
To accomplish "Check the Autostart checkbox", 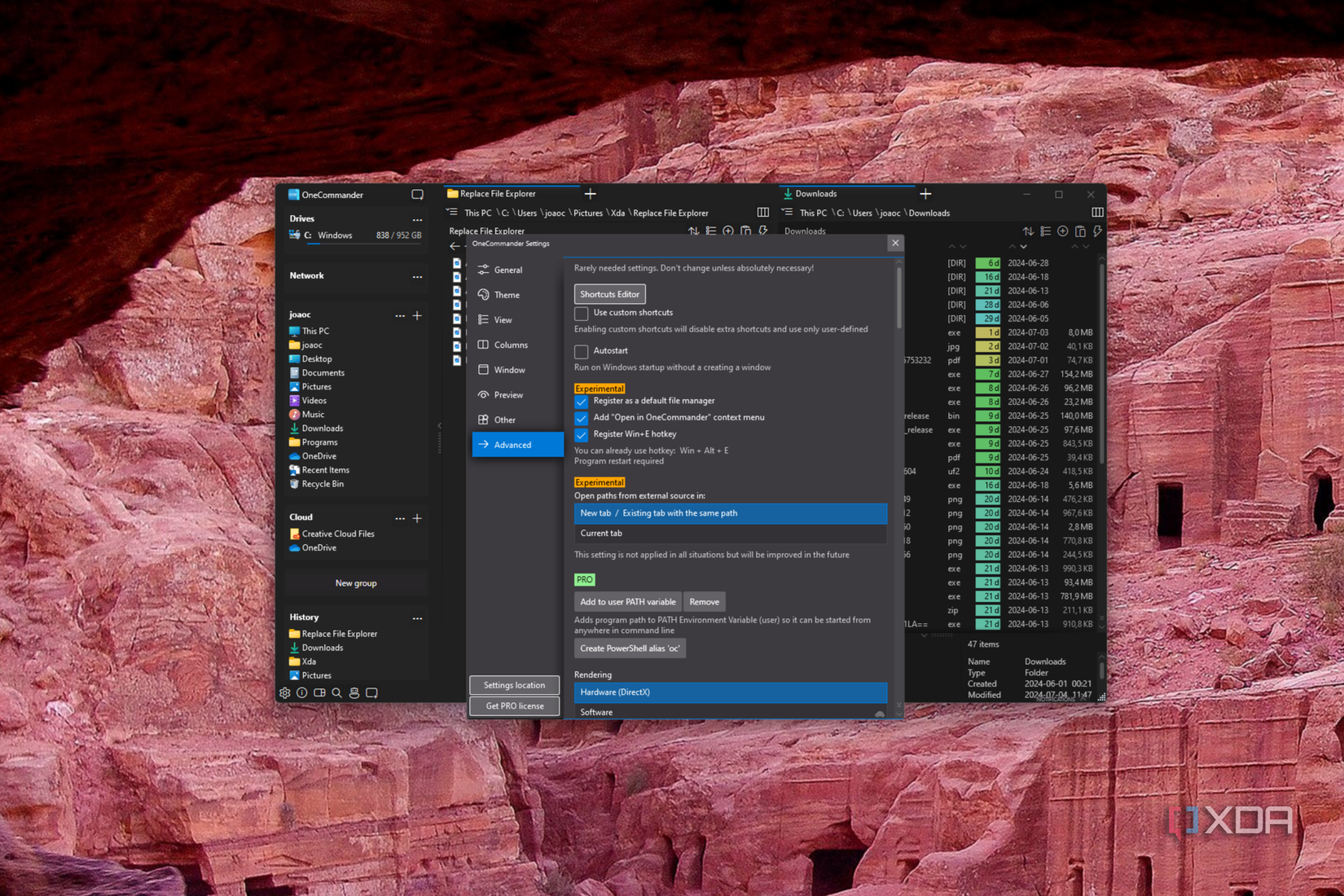I will click(x=581, y=351).
